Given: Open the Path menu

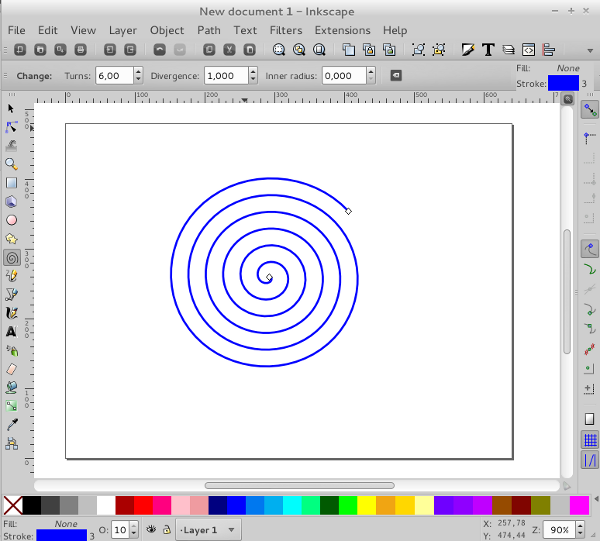Looking at the screenshot, I should (209, 30).
